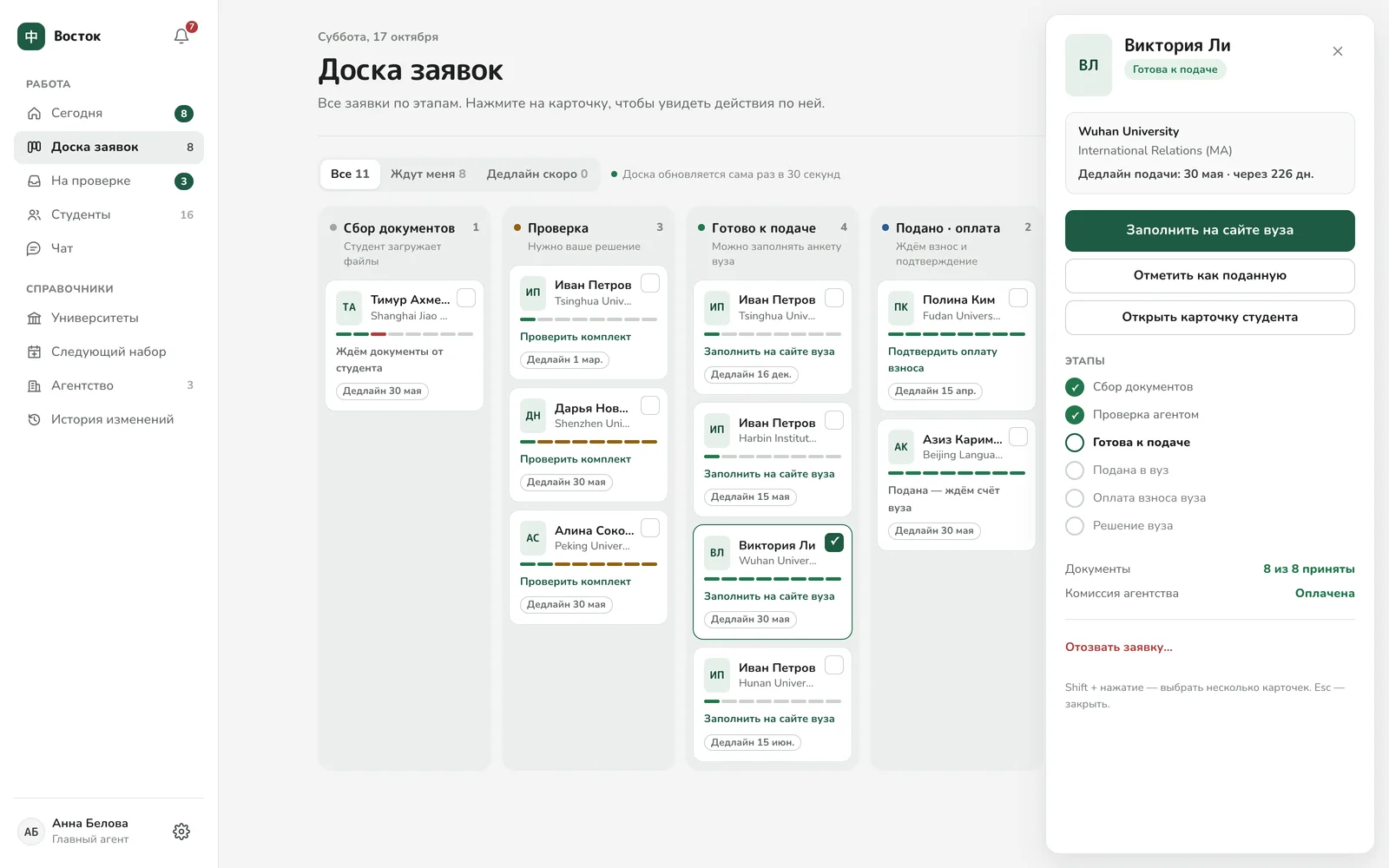Close the Виктория Ли panel
1389x868 pixels.
point(1338,51)
